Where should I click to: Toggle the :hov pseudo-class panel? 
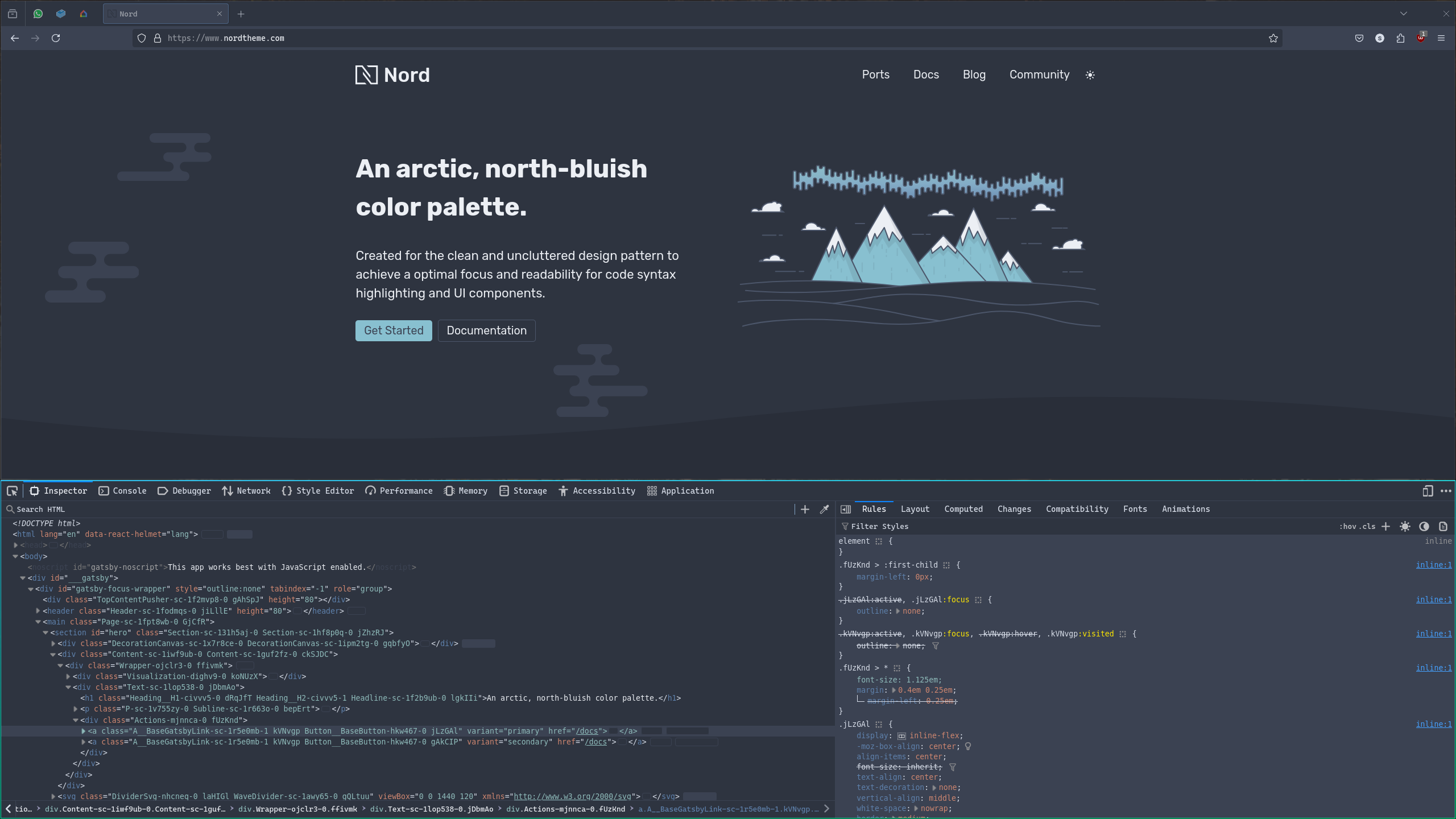coord(1347,527)
